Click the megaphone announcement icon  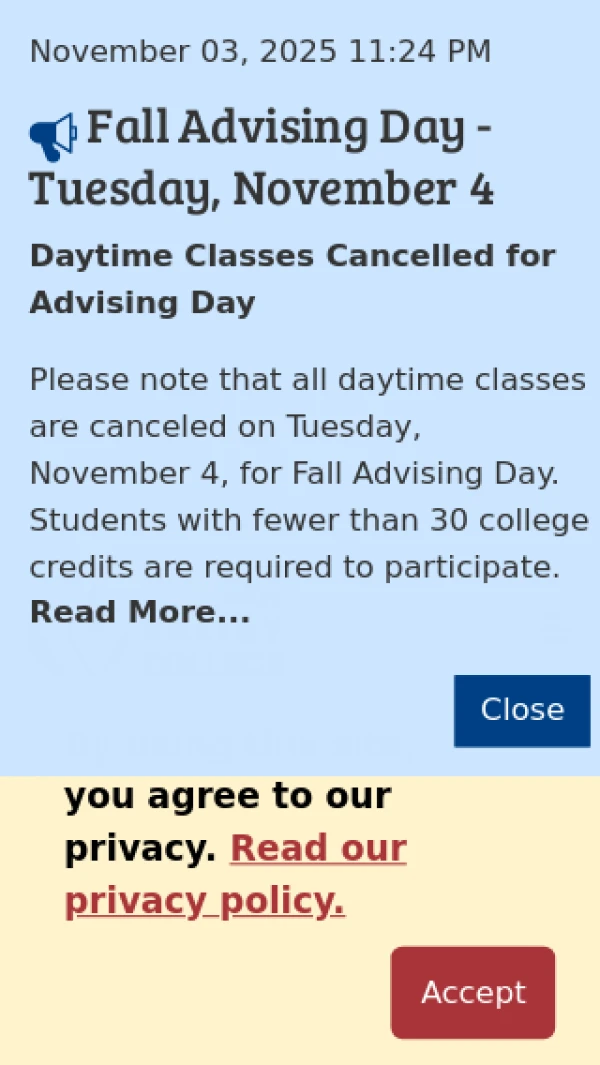[x=53, y=137]
